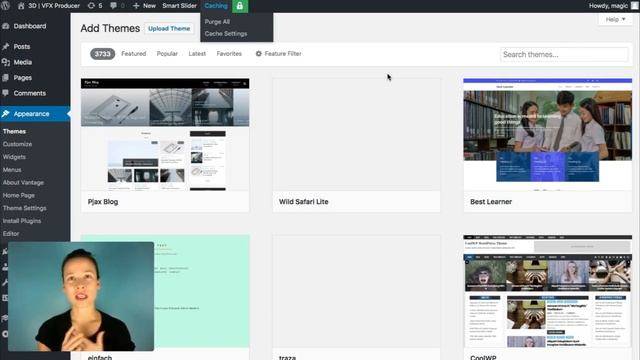The image size is (640, 360).
Task: Open Home Page submenu item
Action: [x=18, y=196]
